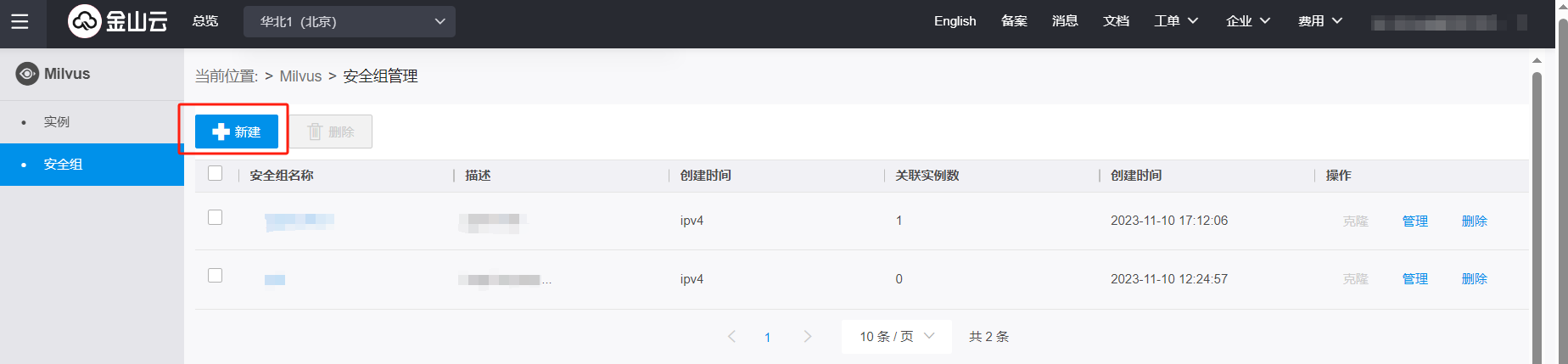Image resolution: width=1568 pixels, height=364 pixels.
Task: Check the row created at 12:24:57
Action: coord(216,276)
